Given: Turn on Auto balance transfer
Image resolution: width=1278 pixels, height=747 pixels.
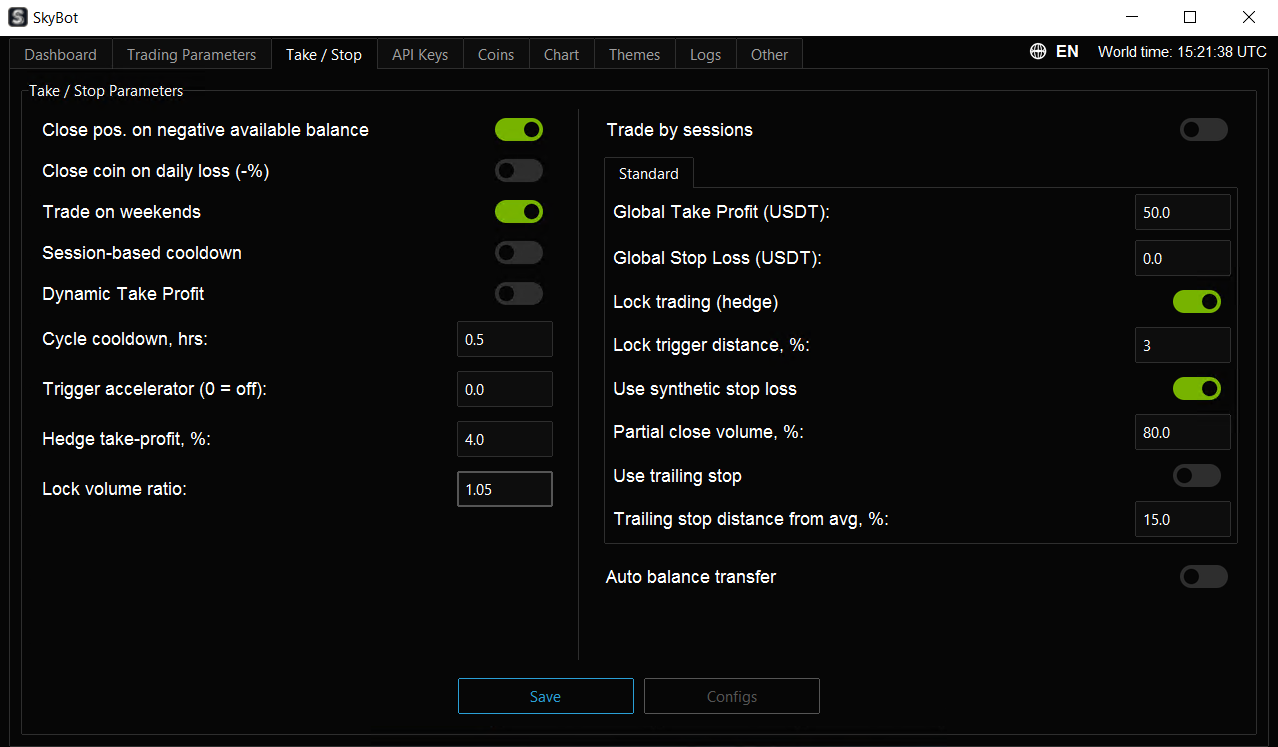Looking at the screenshot, I should pyautogui.click(x=1204, y=577).
